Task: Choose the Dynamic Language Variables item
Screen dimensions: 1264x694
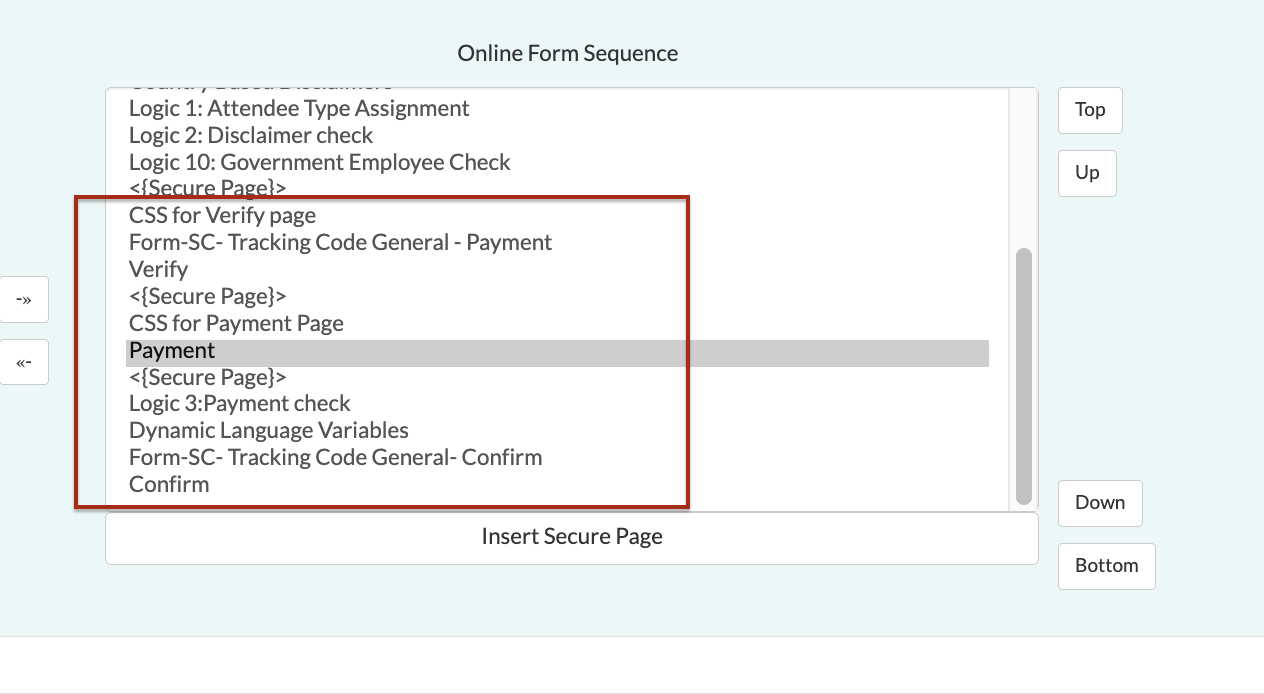Action: click(268, 431)
